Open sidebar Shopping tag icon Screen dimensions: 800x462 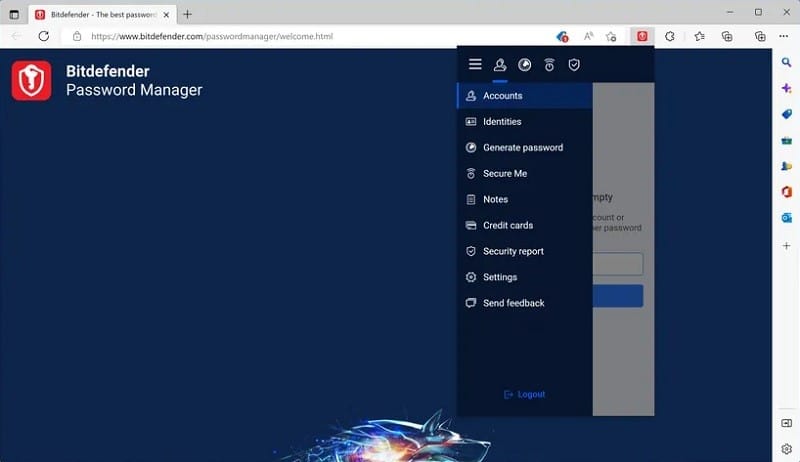coord(786,114)
